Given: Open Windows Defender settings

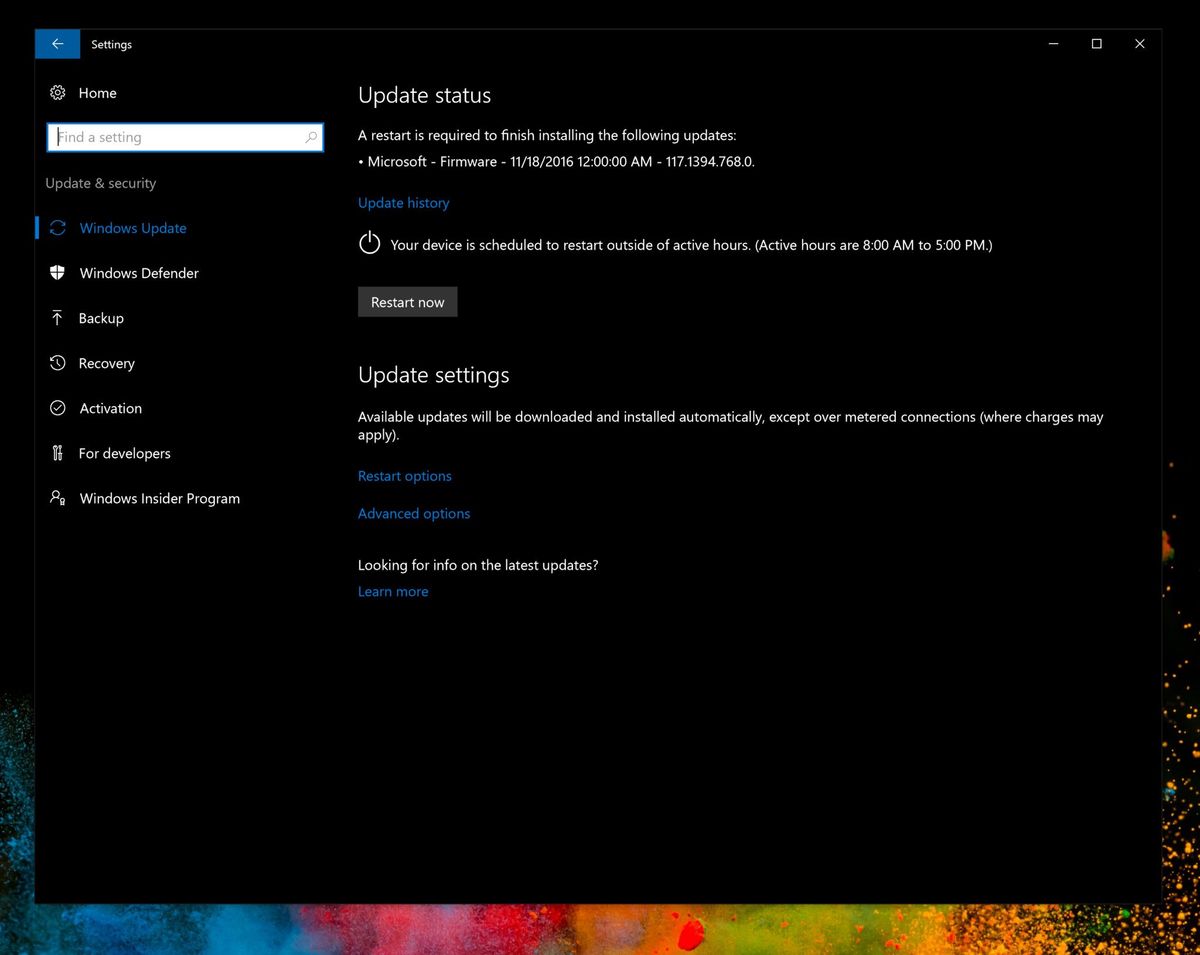Looking at the screenshot, I should pyautogui.click(x=138, y=273).
